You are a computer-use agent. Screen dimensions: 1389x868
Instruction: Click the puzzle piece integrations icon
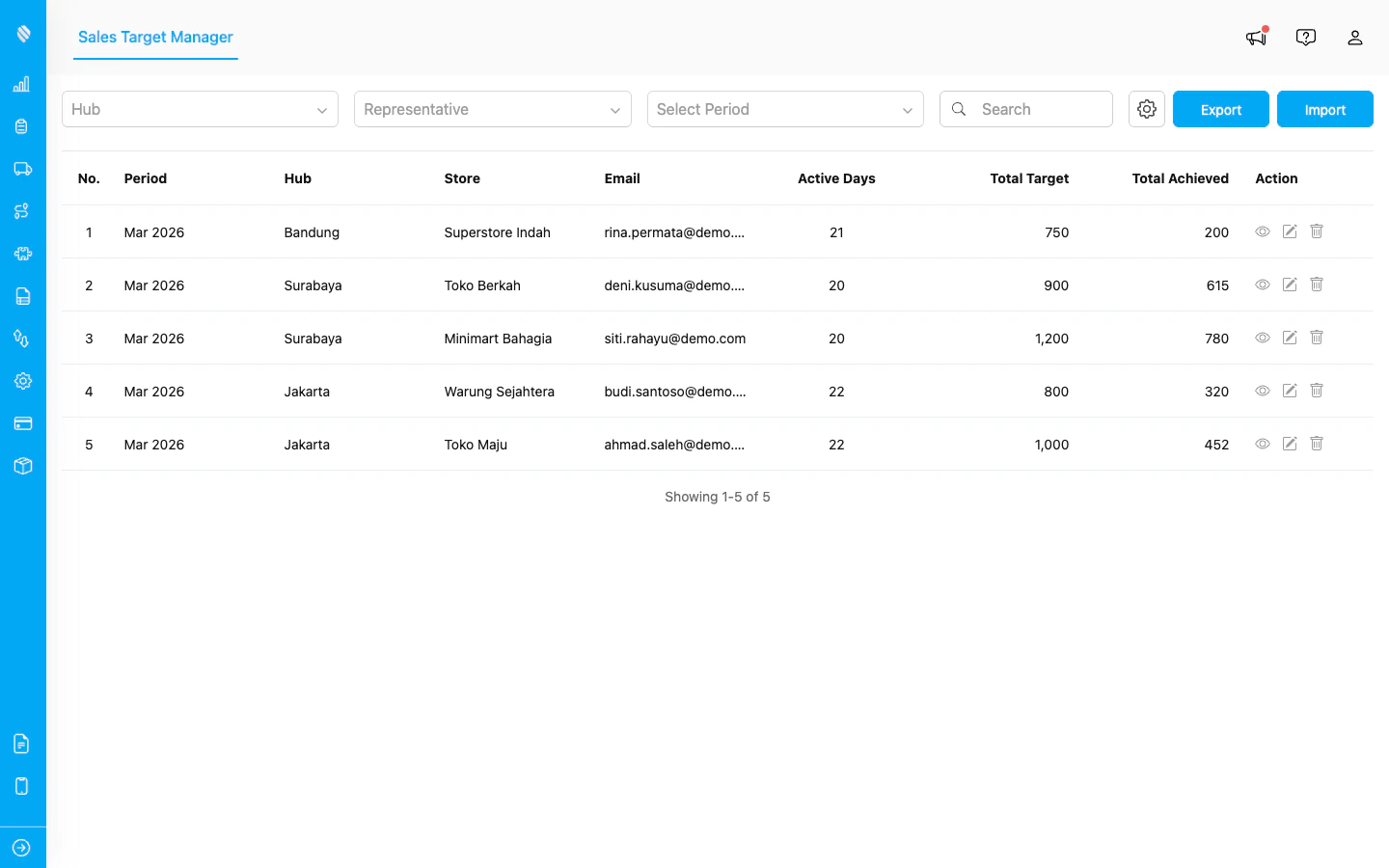[x=22, y=254]
